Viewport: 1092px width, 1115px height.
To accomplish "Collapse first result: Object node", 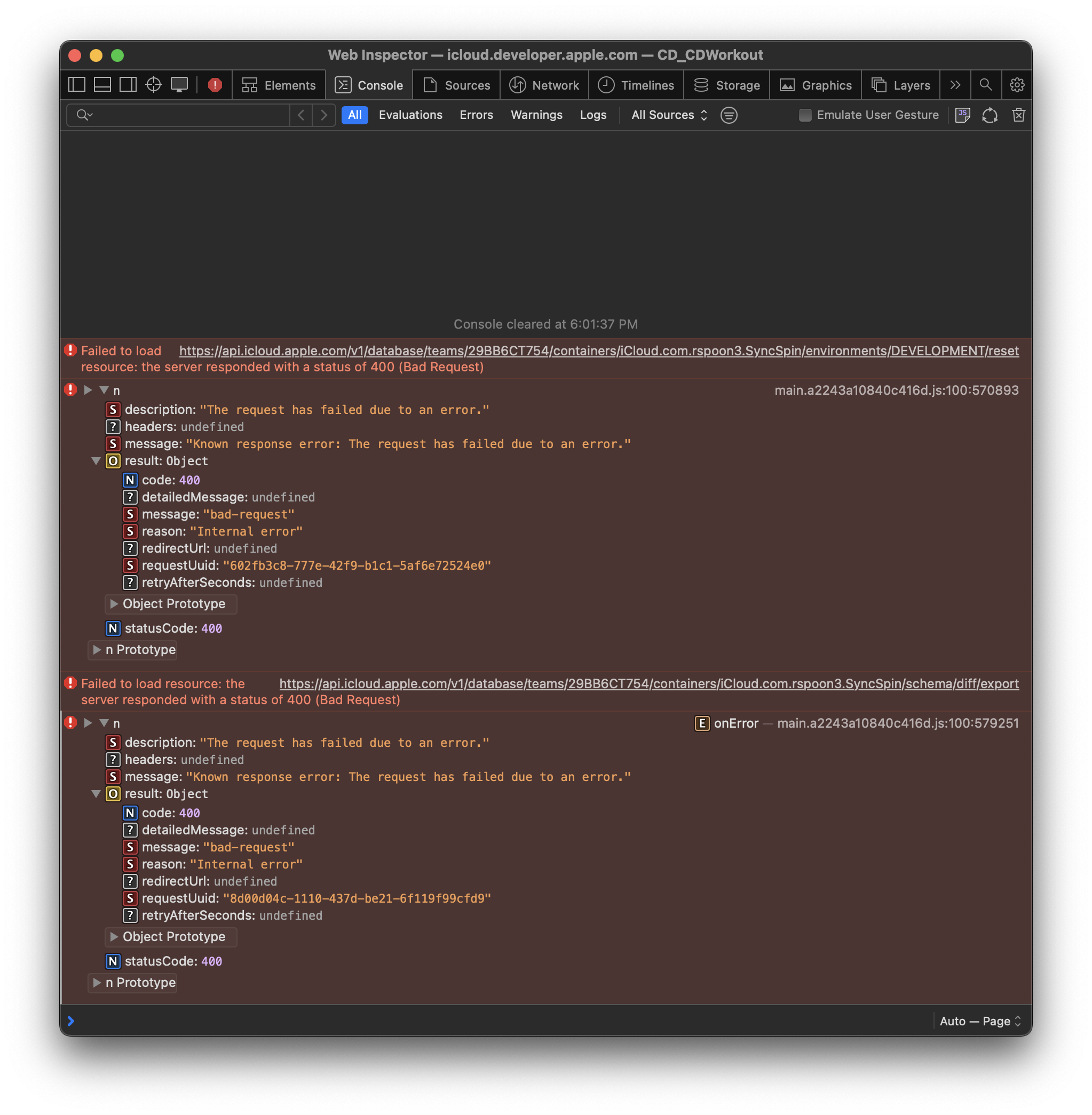I will (x=96, y=461).
